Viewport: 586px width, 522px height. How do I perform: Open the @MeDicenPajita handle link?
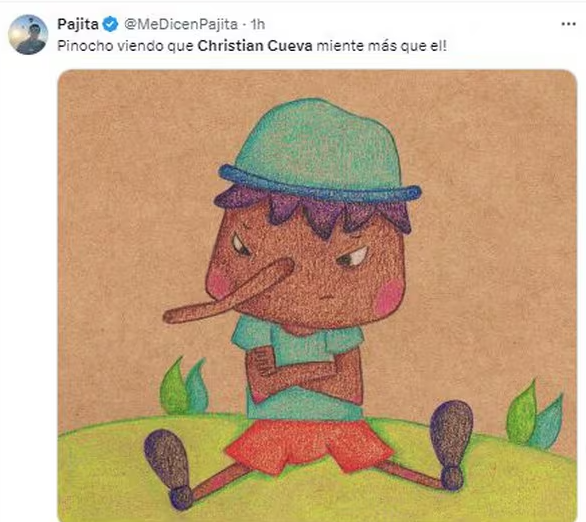point(181,25)
